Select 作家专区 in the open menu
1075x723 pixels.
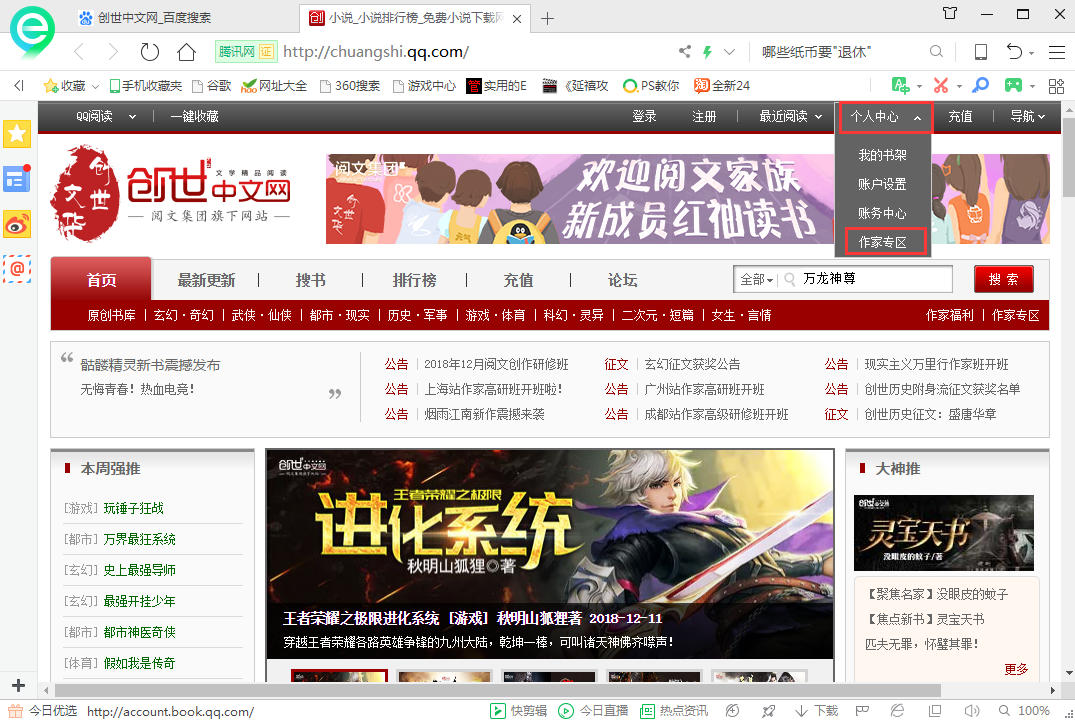point(884,241)
